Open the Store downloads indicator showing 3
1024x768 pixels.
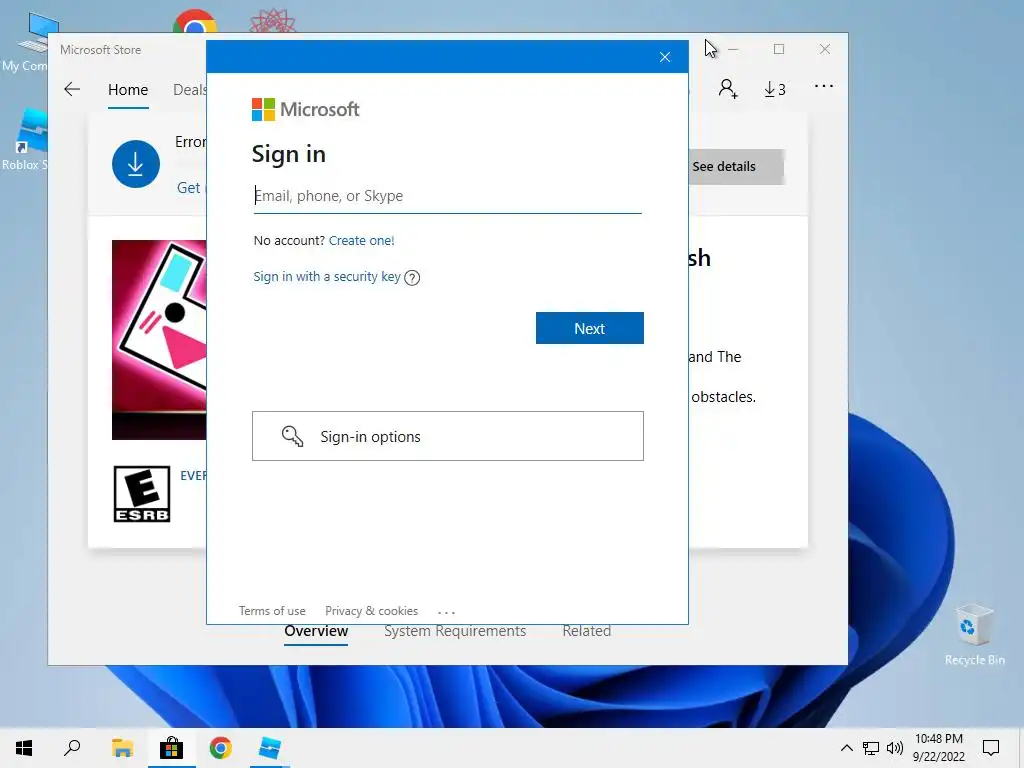point(775,89)
